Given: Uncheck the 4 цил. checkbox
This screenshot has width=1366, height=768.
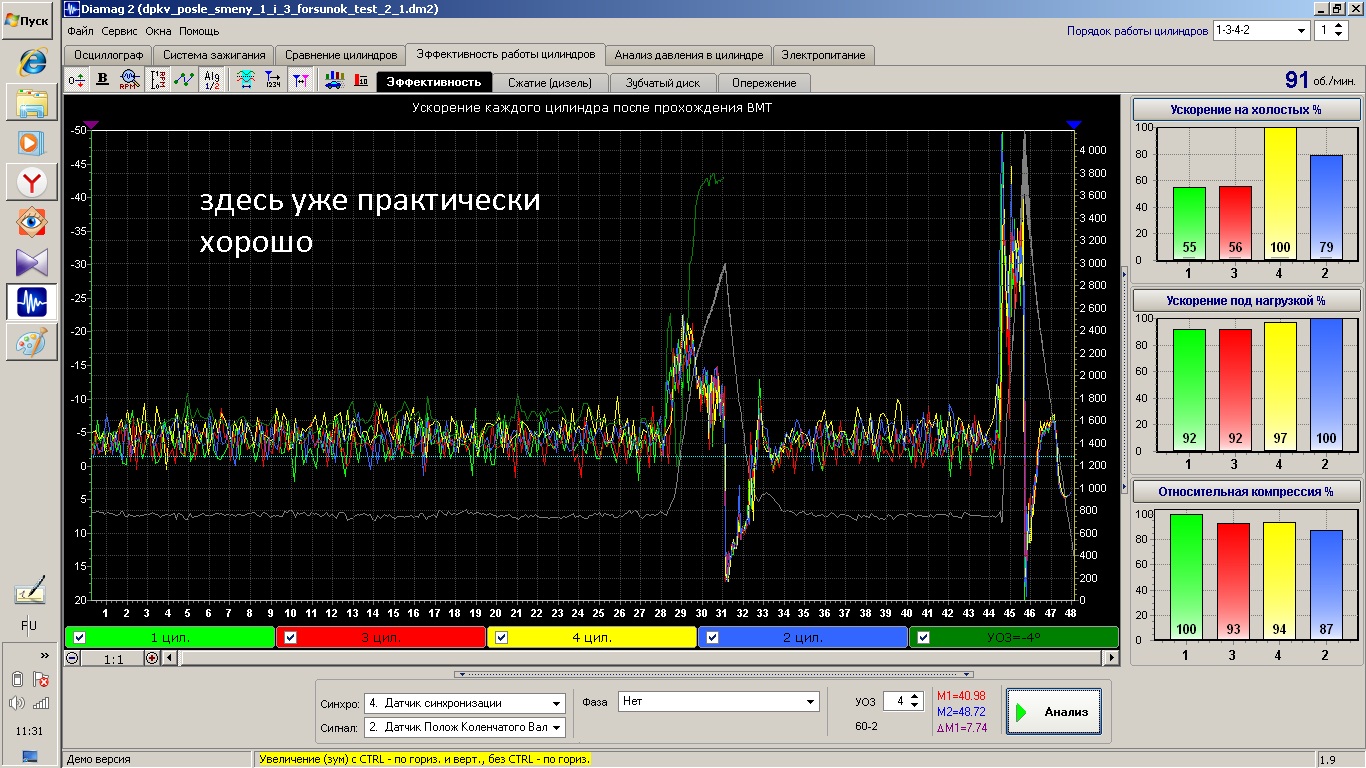Looking at the screenshot, I should click(x=502, y=637).
